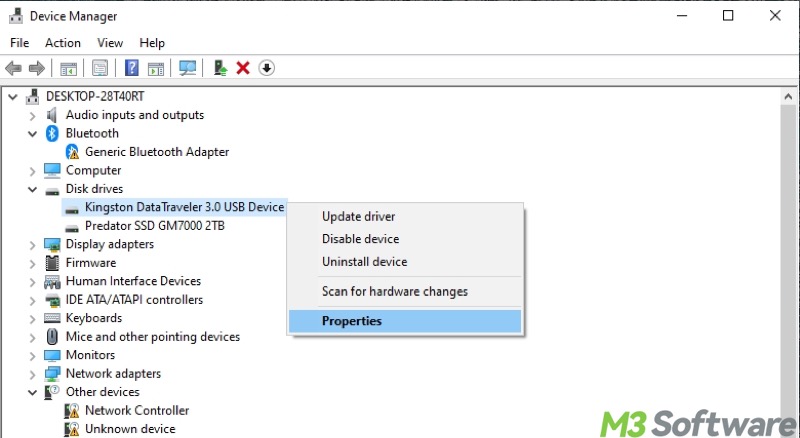Expand Audio inputs and outputs
This screenshot has height=438, width=800.
pos(32,116)
